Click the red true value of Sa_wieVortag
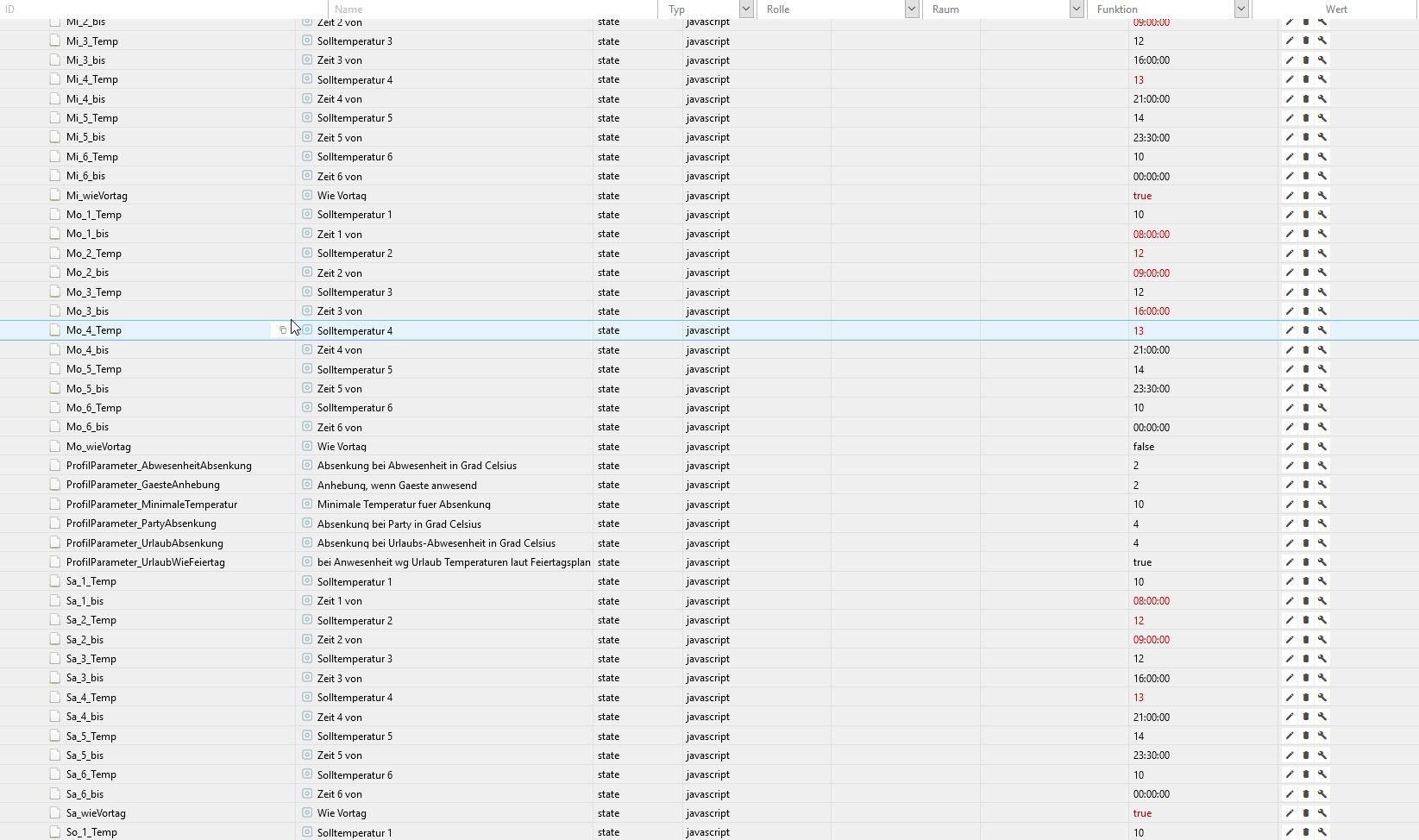This screenshot has height=840, width=1419. pyautogui.click(x=1142, y=813)
